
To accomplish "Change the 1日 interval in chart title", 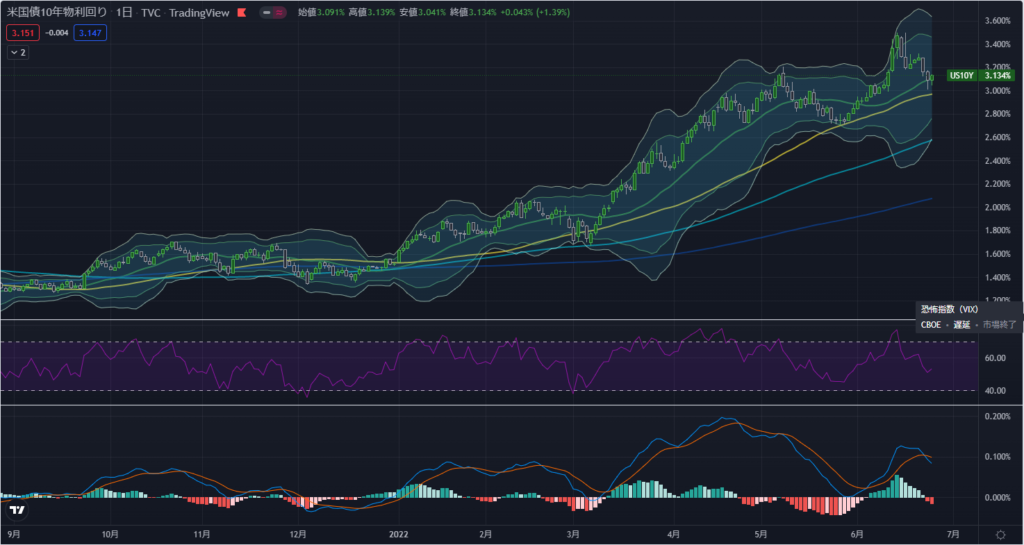I will pyautogui.click(x=124, y=13).
